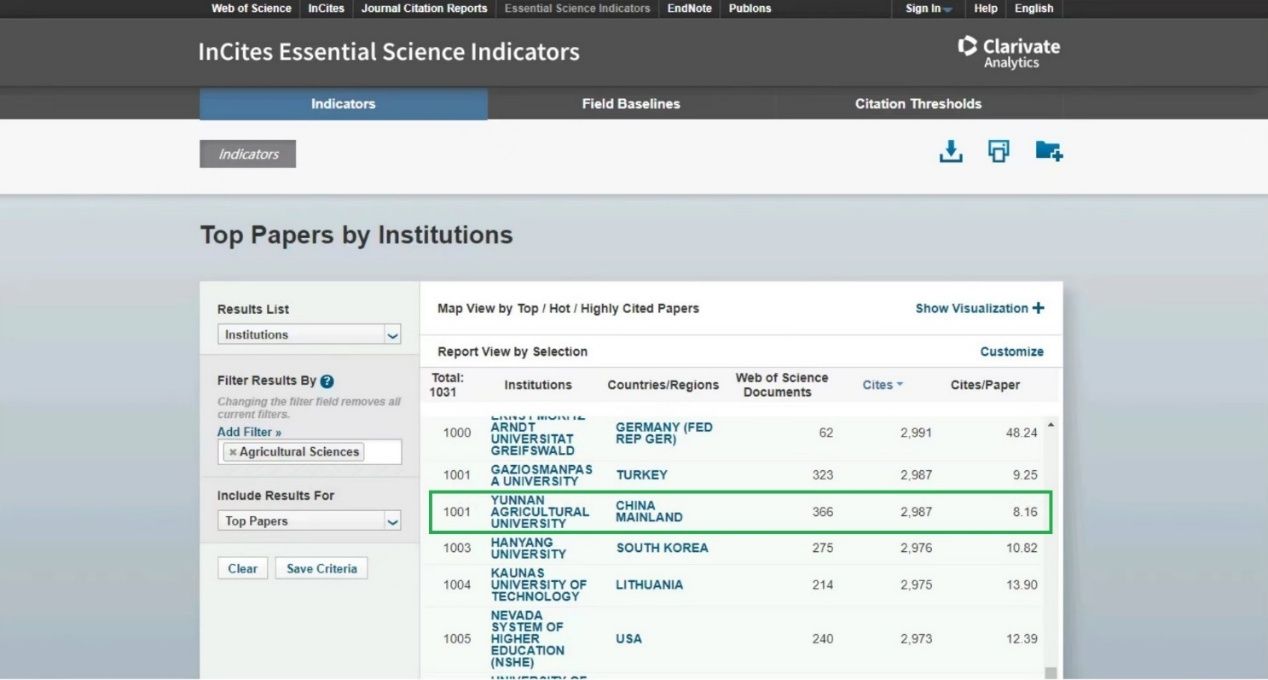Expand the Include Results For dropdown
This screenshot has width=1268, height=680.
coord(309,521)
